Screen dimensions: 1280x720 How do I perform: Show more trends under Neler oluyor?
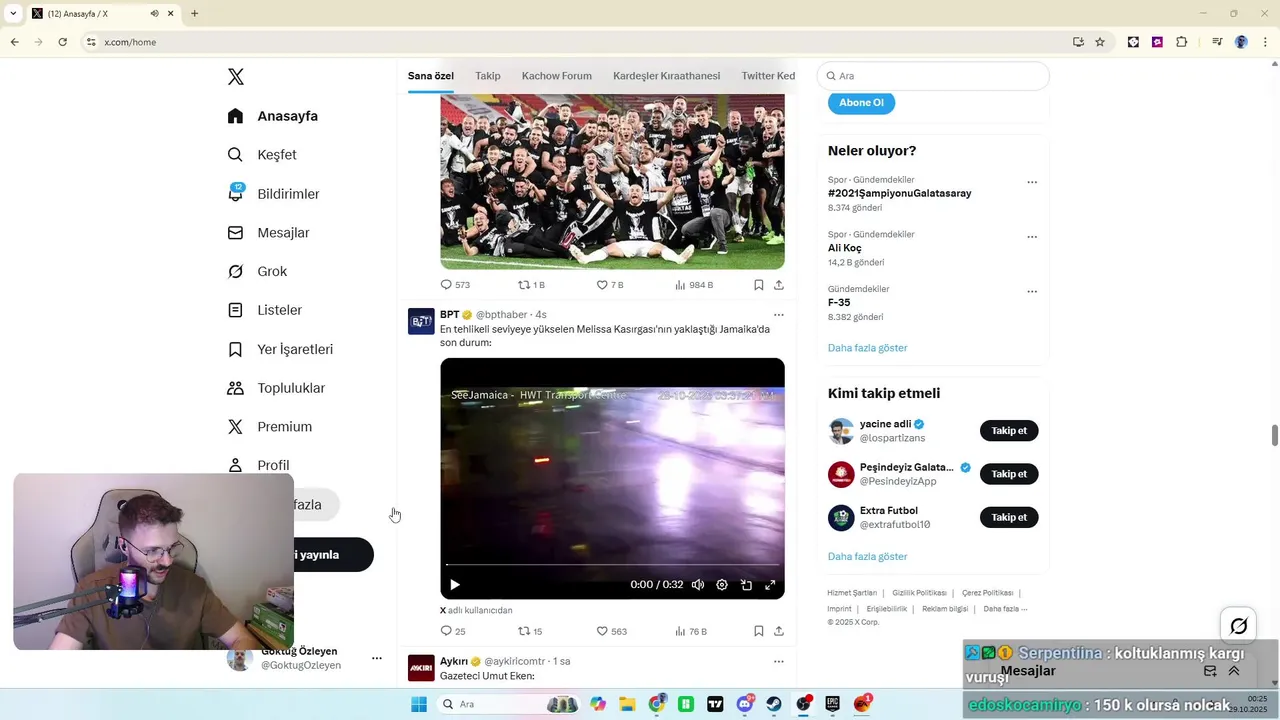868,348
